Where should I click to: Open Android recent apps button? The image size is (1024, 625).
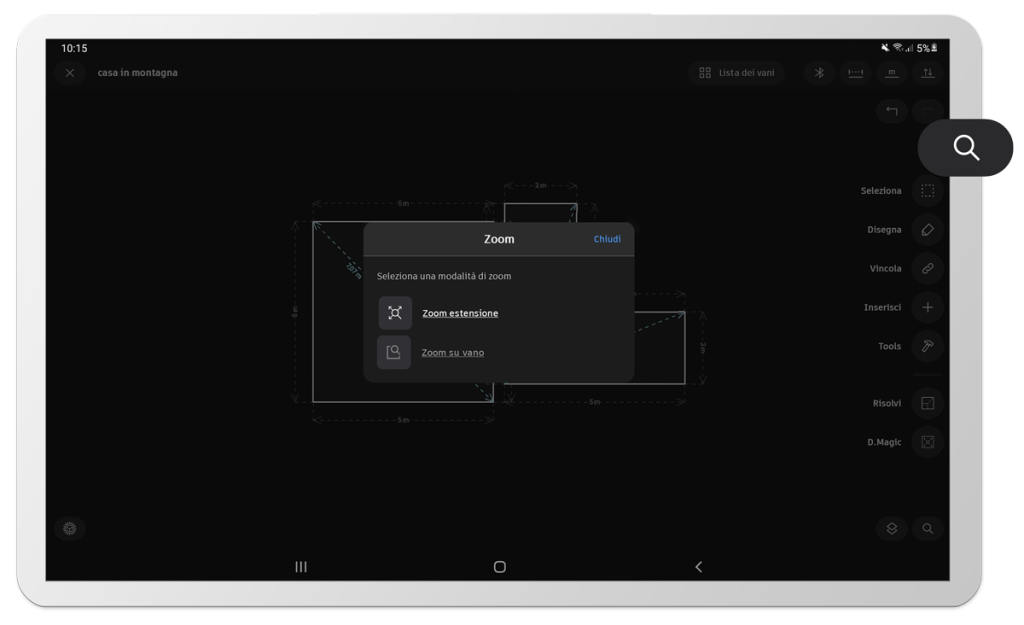tap(300, 567)
